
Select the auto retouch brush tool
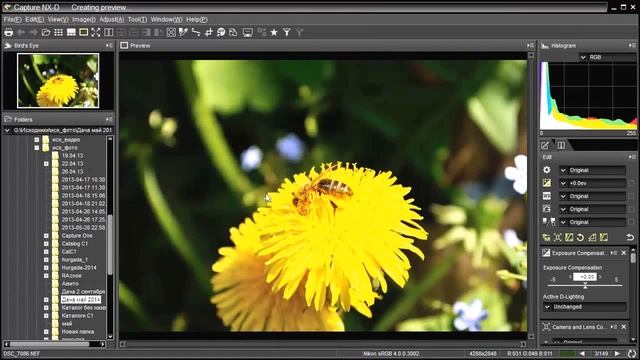pyautogui.click(x=221, y=32)
